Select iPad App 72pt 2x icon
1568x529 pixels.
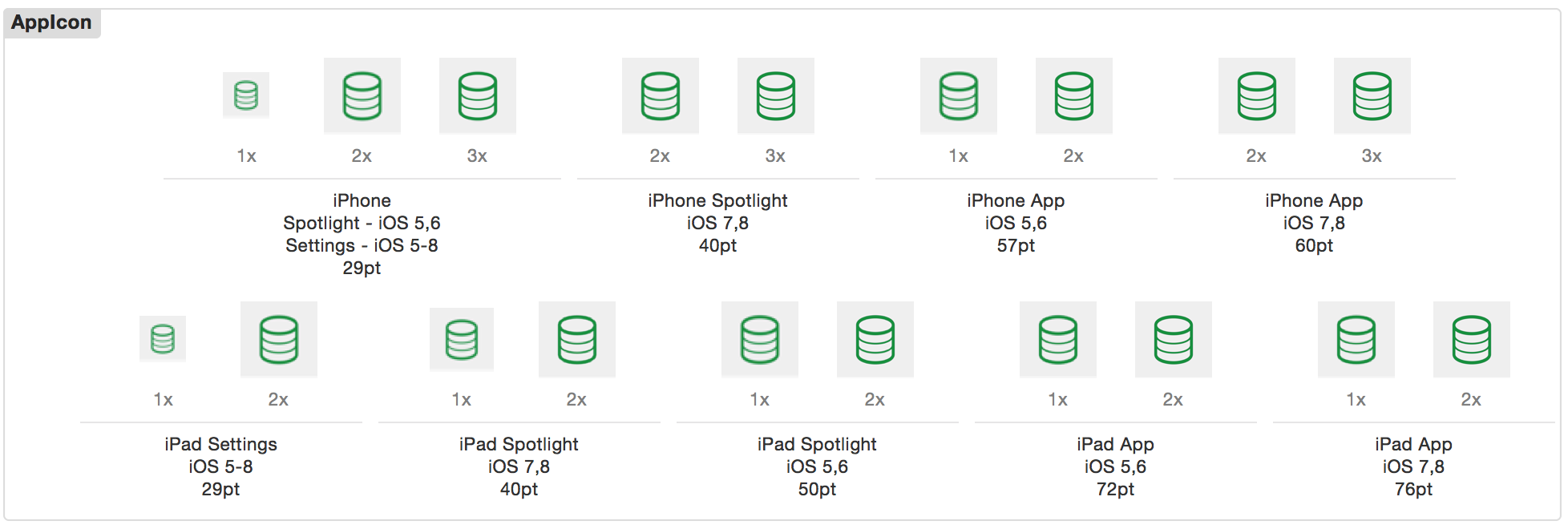(x=1173, y=339)
